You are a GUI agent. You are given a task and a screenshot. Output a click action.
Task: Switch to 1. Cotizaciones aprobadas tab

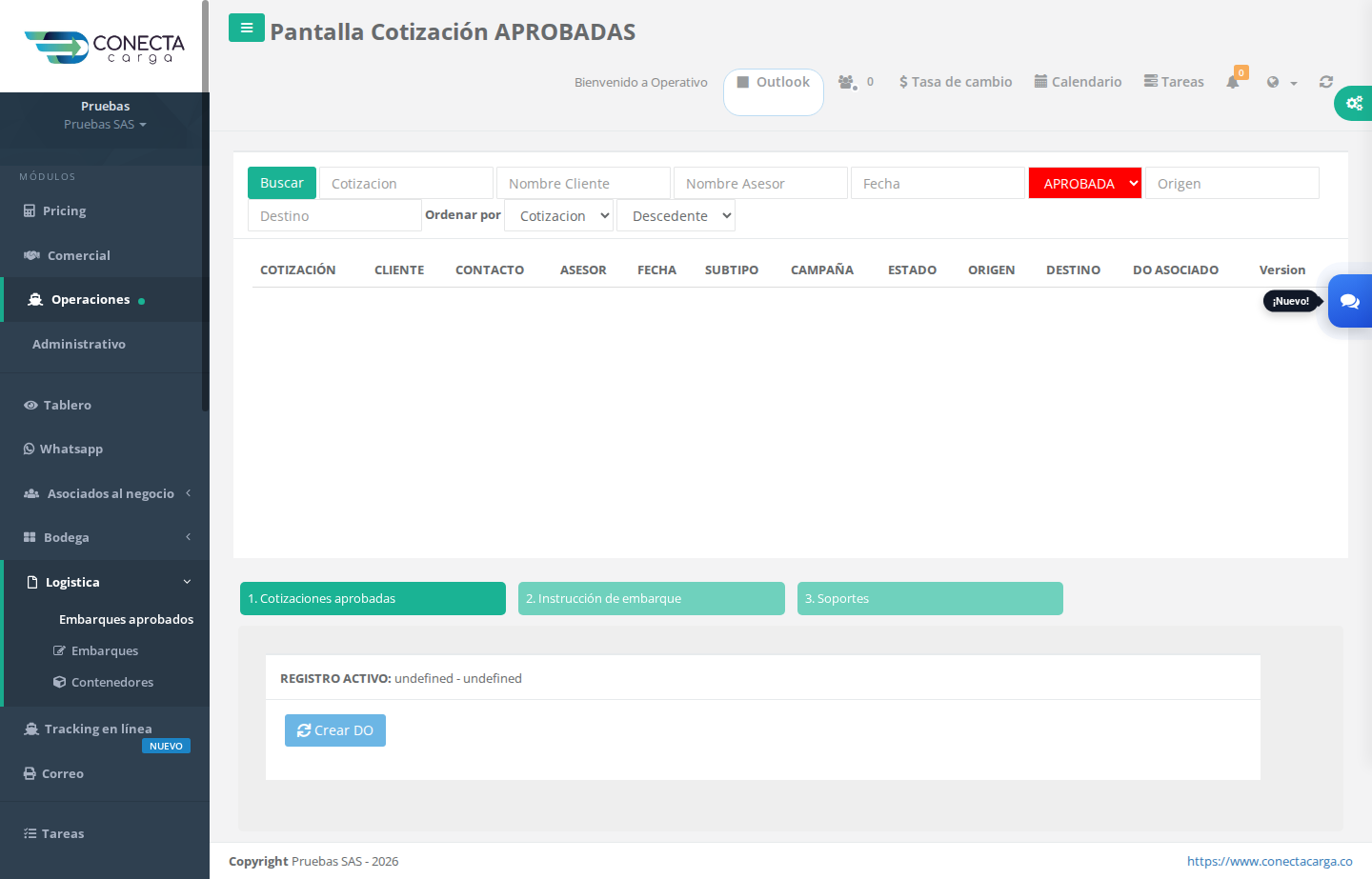click(x=373, y=598)
